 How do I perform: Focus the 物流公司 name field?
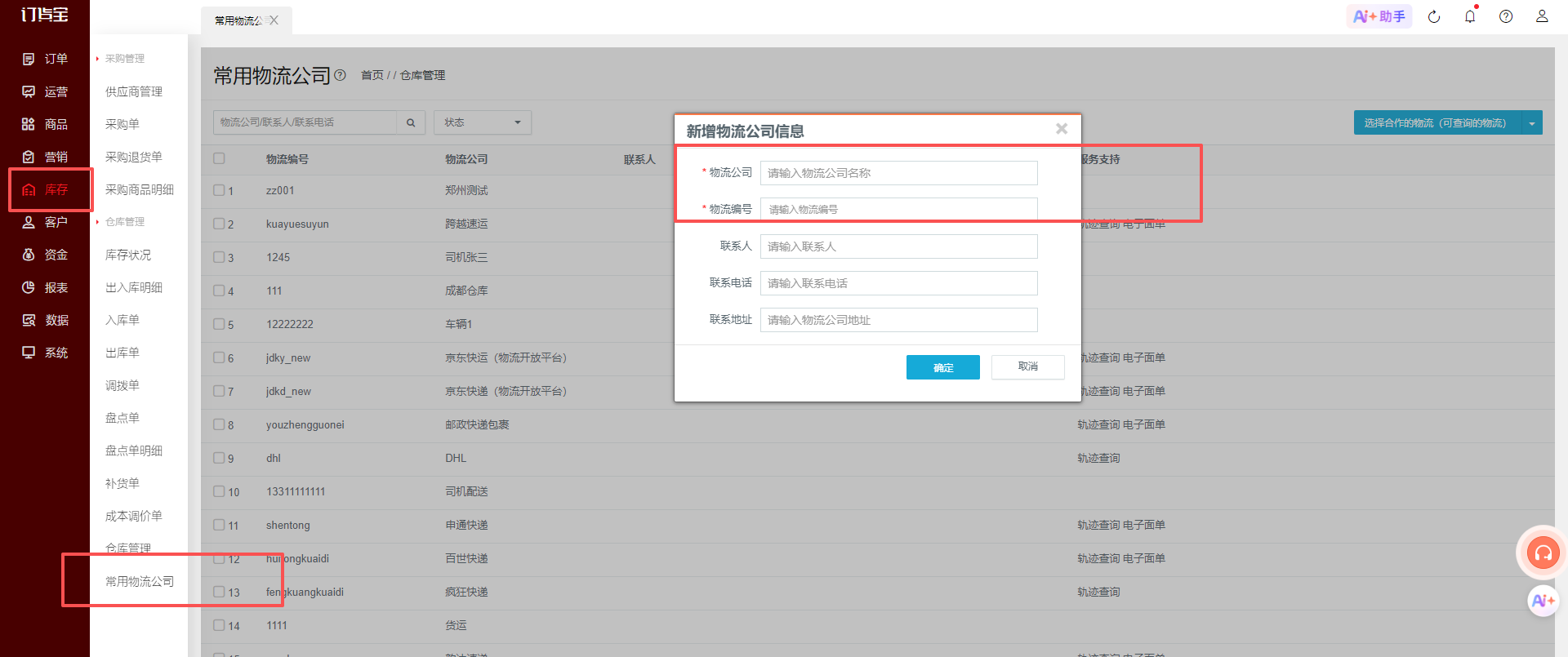[899, 173]
